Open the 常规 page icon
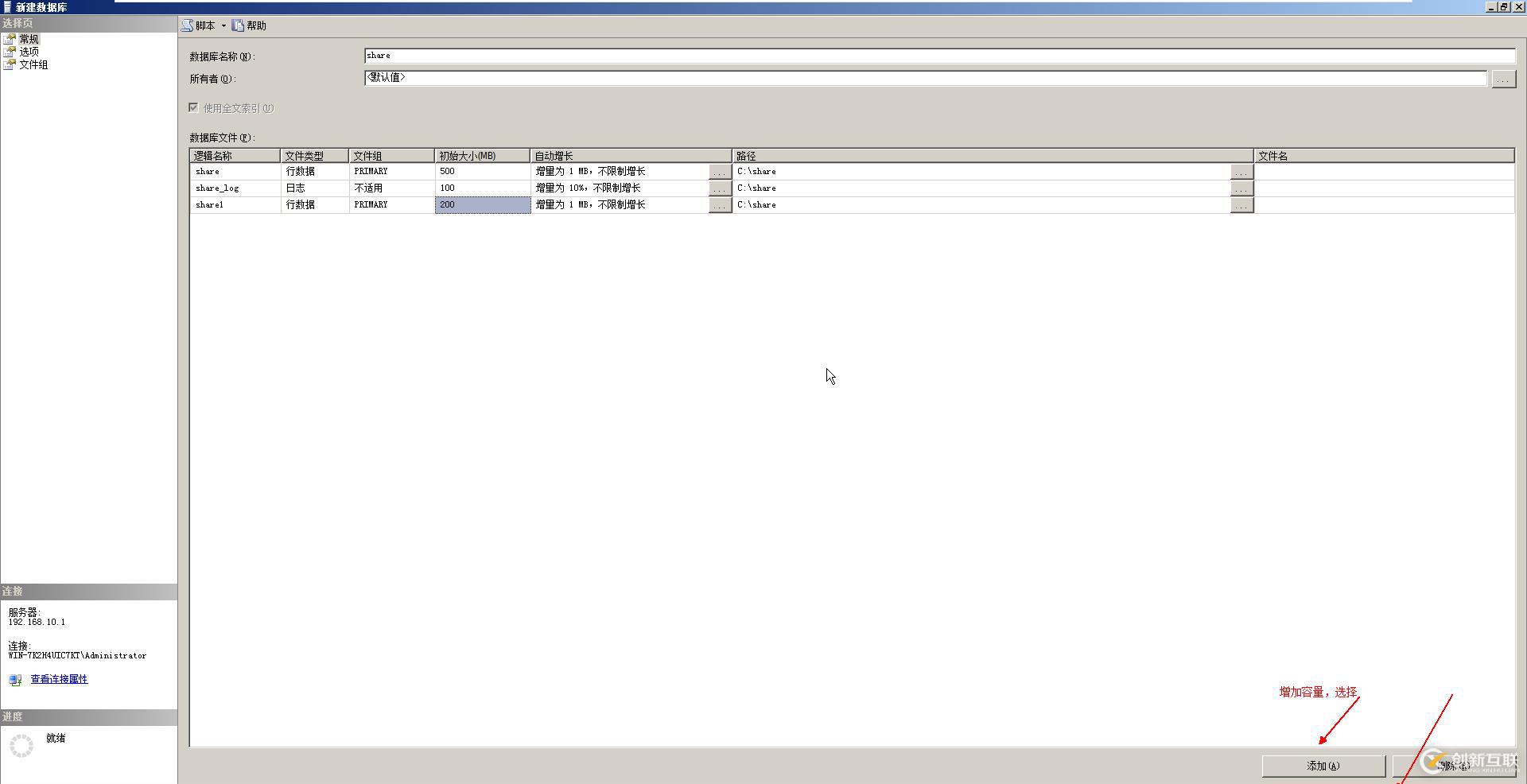 coord(10,39)
